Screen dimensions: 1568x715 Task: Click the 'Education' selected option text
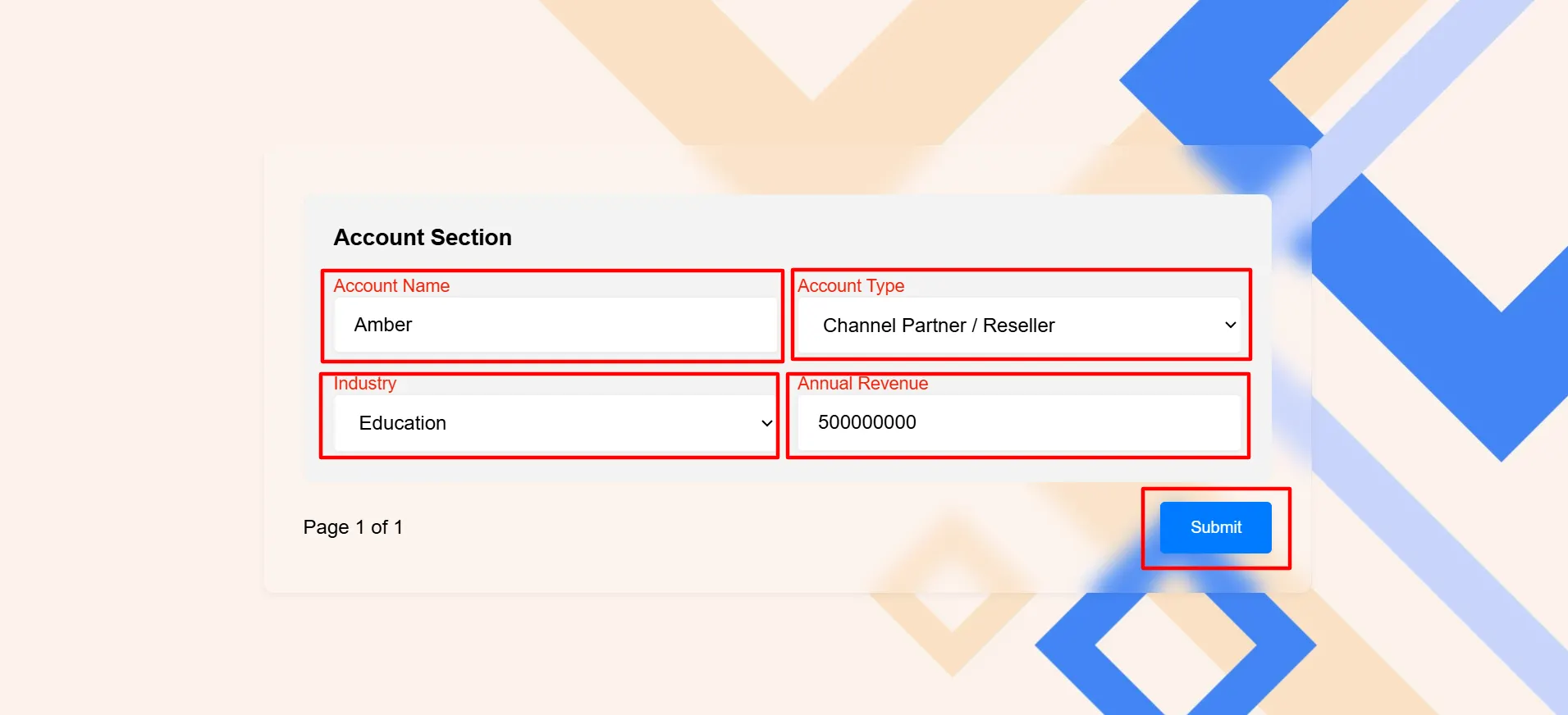(402, 423)
